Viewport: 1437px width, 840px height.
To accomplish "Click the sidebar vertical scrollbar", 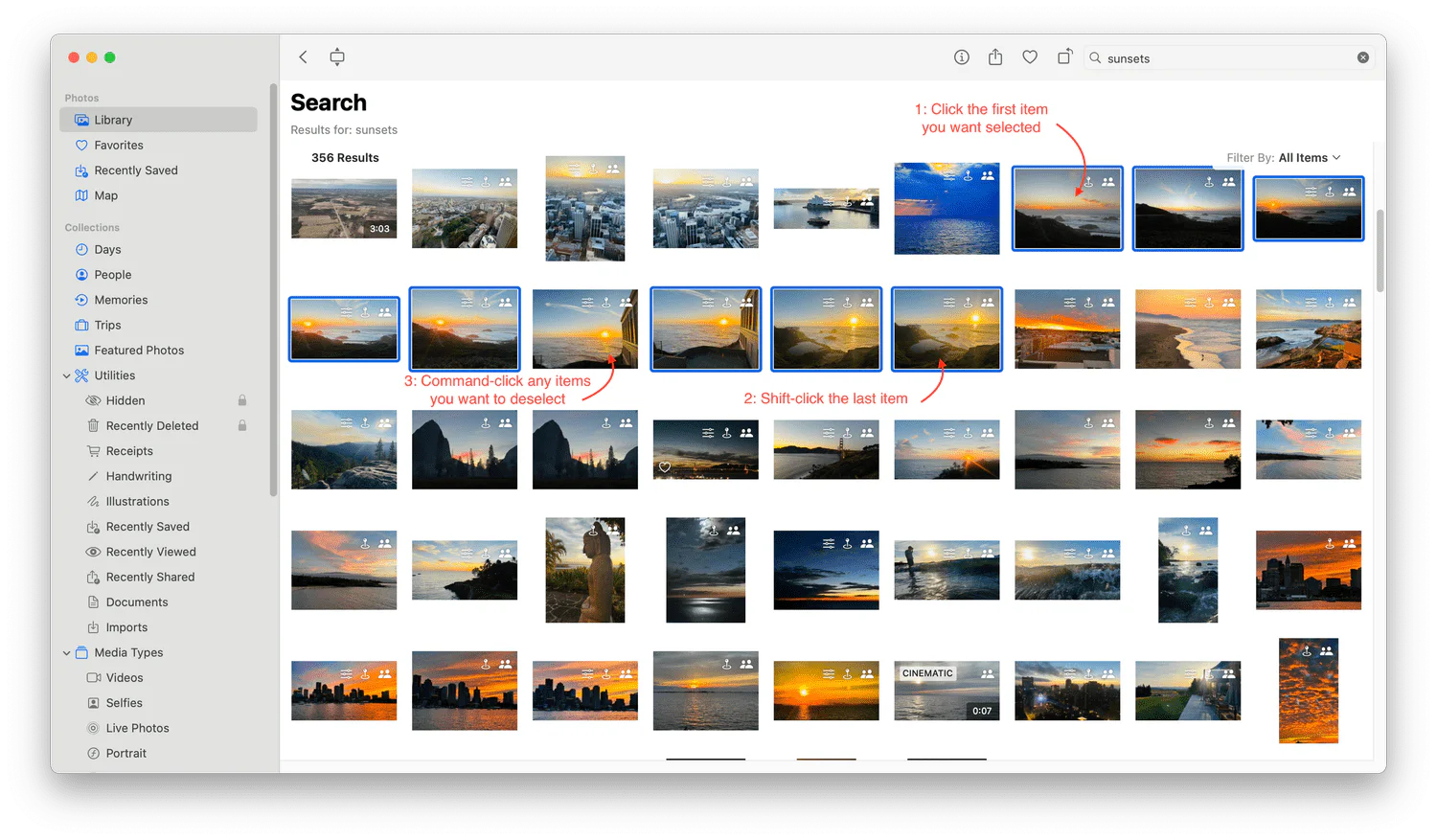I will 273,290.
